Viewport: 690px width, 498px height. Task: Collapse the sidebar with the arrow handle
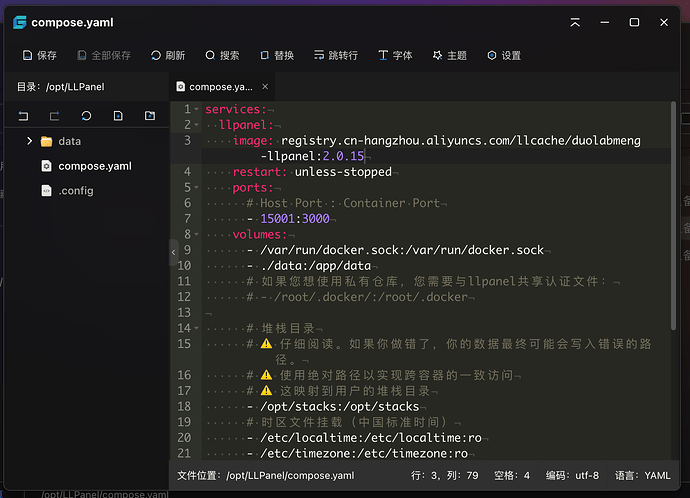pyautogui.click(x=173, y=253)
